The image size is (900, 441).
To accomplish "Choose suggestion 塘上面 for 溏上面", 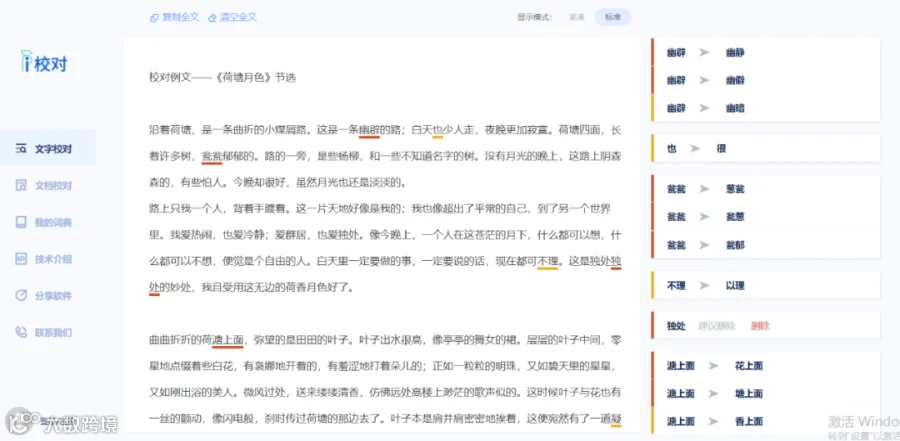I will pyautogui.click(x=748, y=394).
